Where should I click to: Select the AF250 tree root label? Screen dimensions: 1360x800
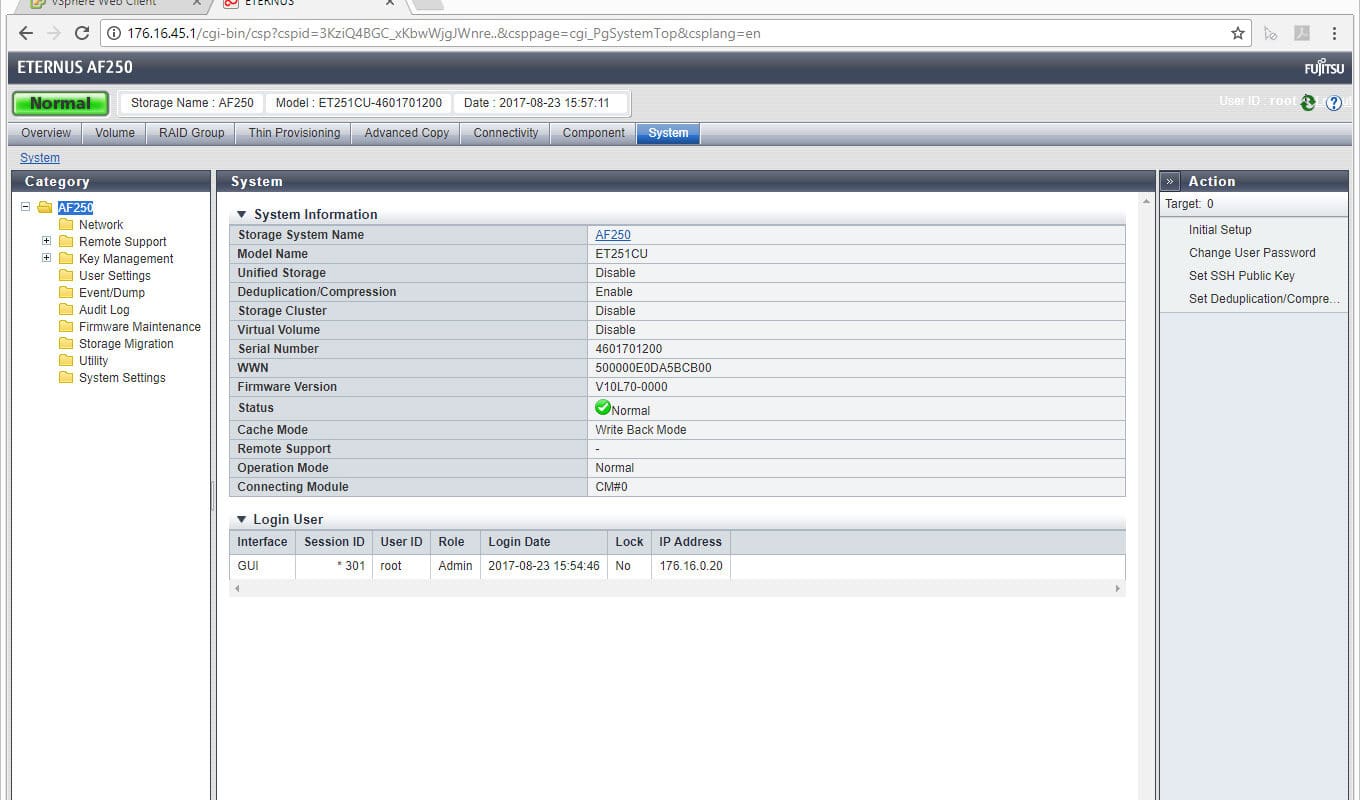point(75,208)
